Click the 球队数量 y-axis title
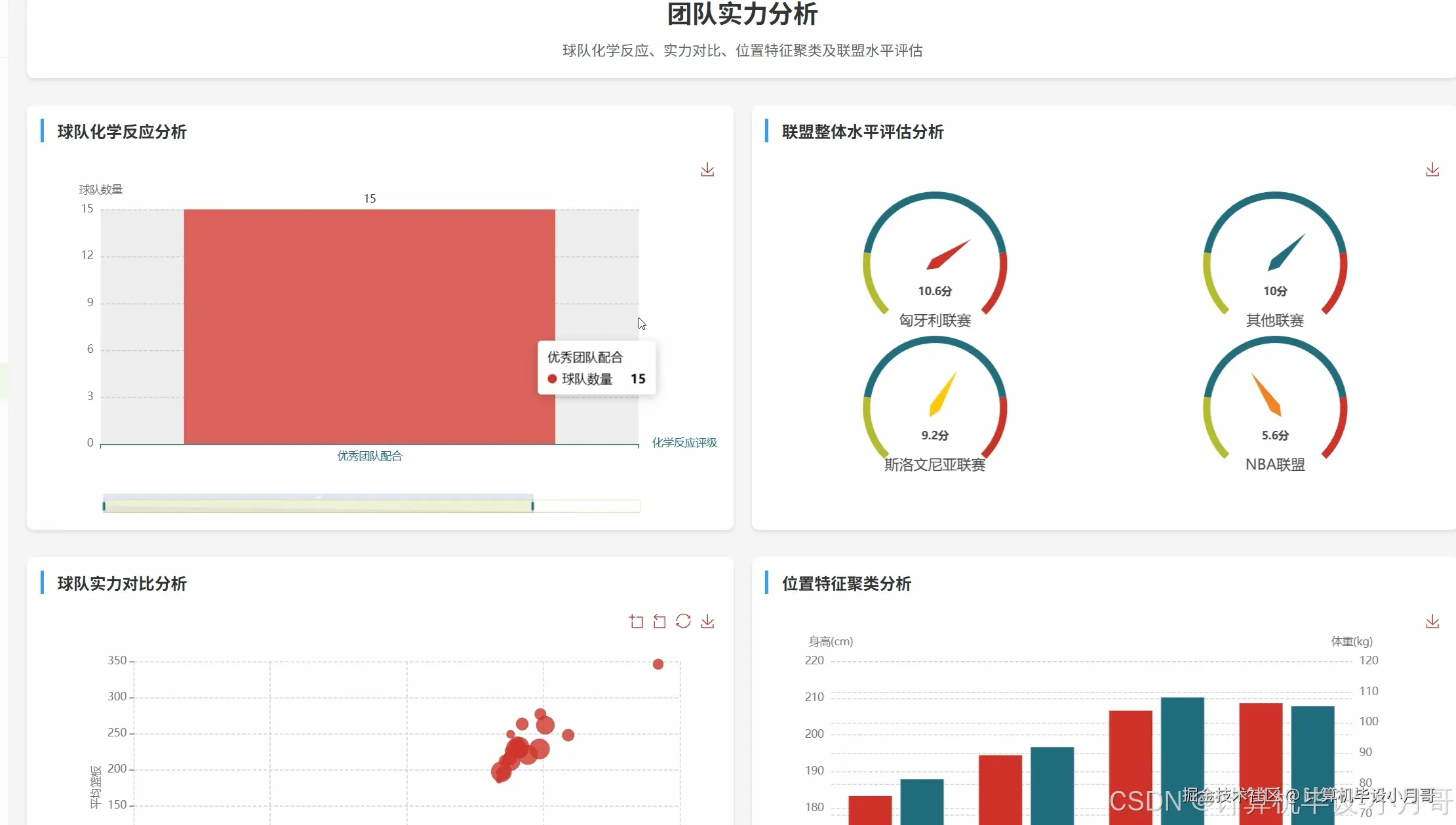 pos(101,190)
